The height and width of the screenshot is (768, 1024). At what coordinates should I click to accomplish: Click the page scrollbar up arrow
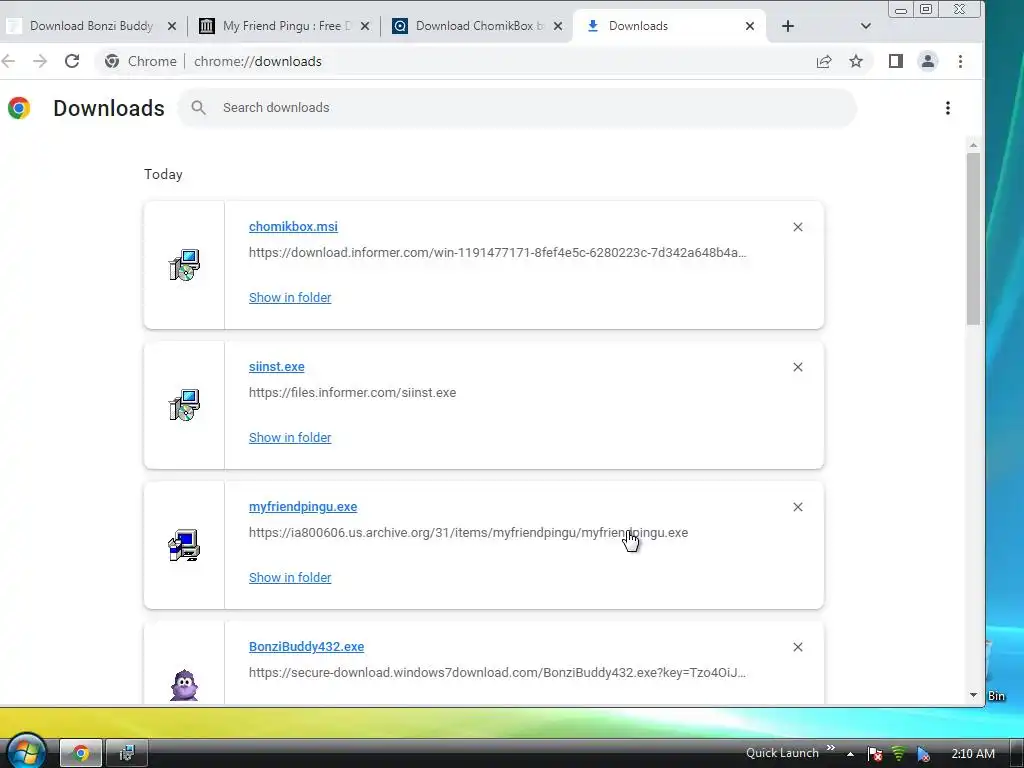tap(974, 145)
